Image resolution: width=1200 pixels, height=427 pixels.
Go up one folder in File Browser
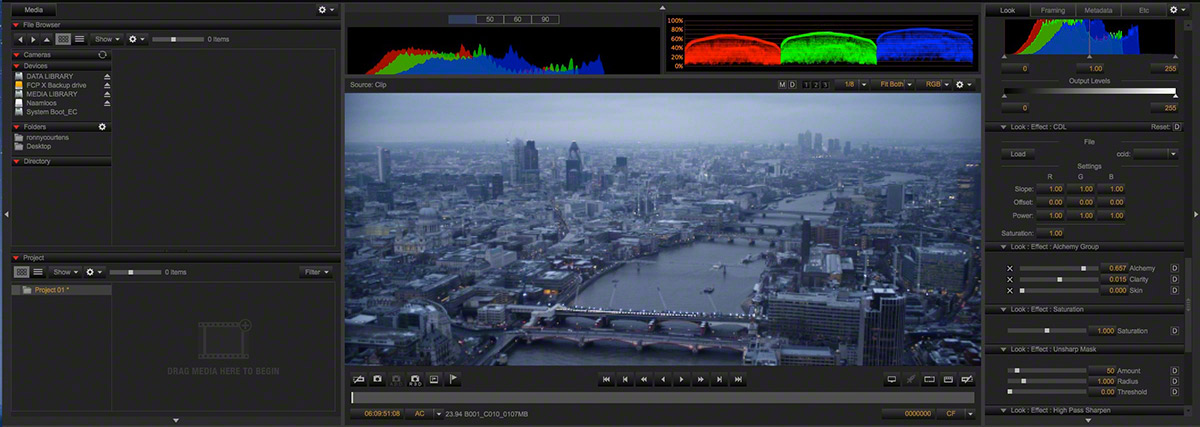click(48, 38)
